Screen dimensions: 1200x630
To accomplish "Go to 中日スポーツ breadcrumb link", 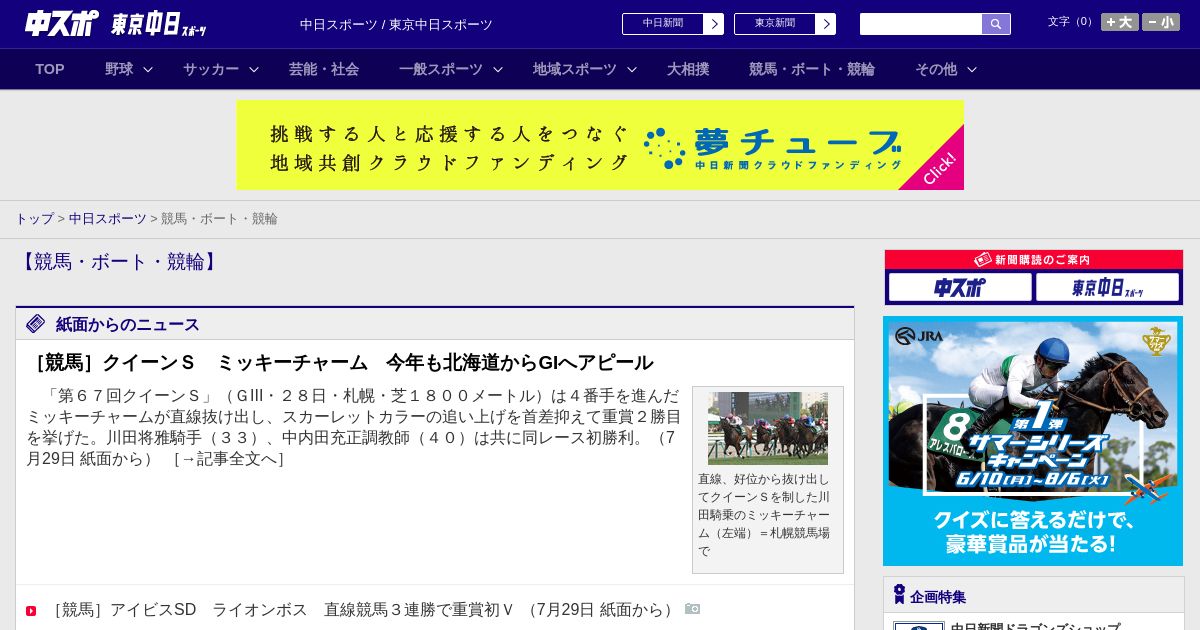I will [107, 218].
